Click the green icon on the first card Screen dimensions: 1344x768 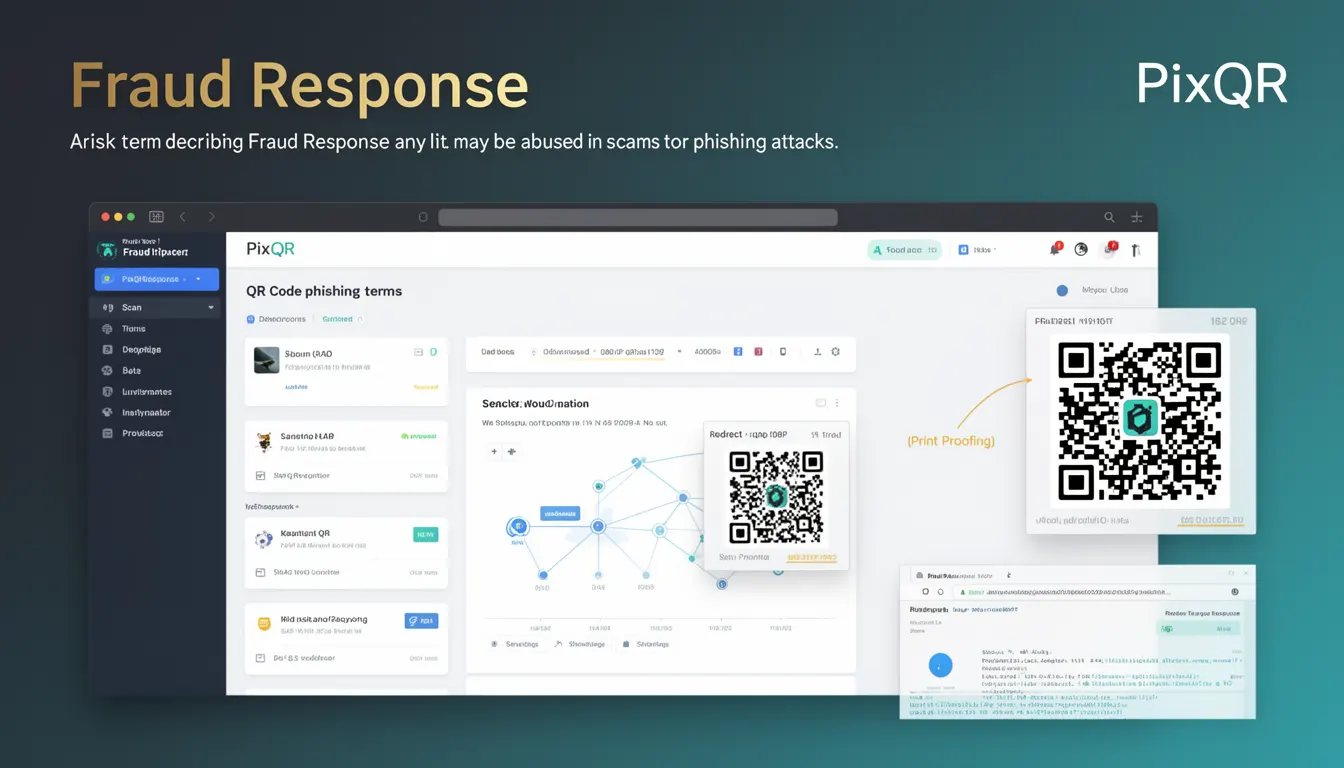coord(433,352)
